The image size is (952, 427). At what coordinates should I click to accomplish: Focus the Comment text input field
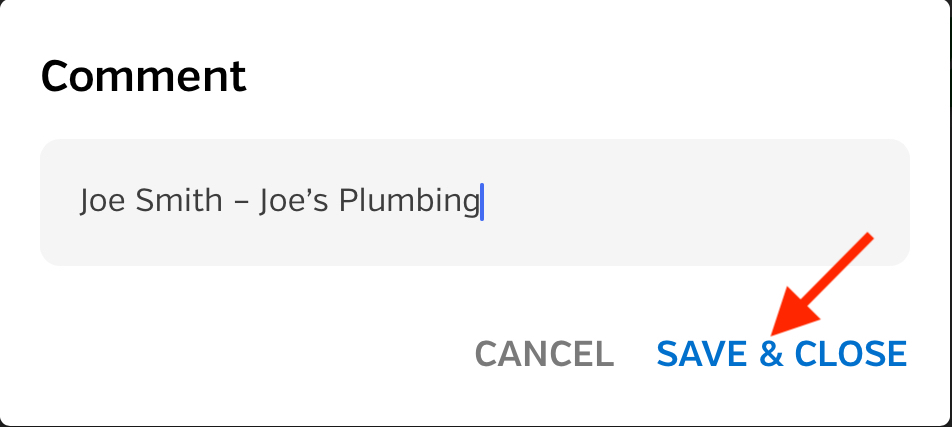(x=475, y=202)
